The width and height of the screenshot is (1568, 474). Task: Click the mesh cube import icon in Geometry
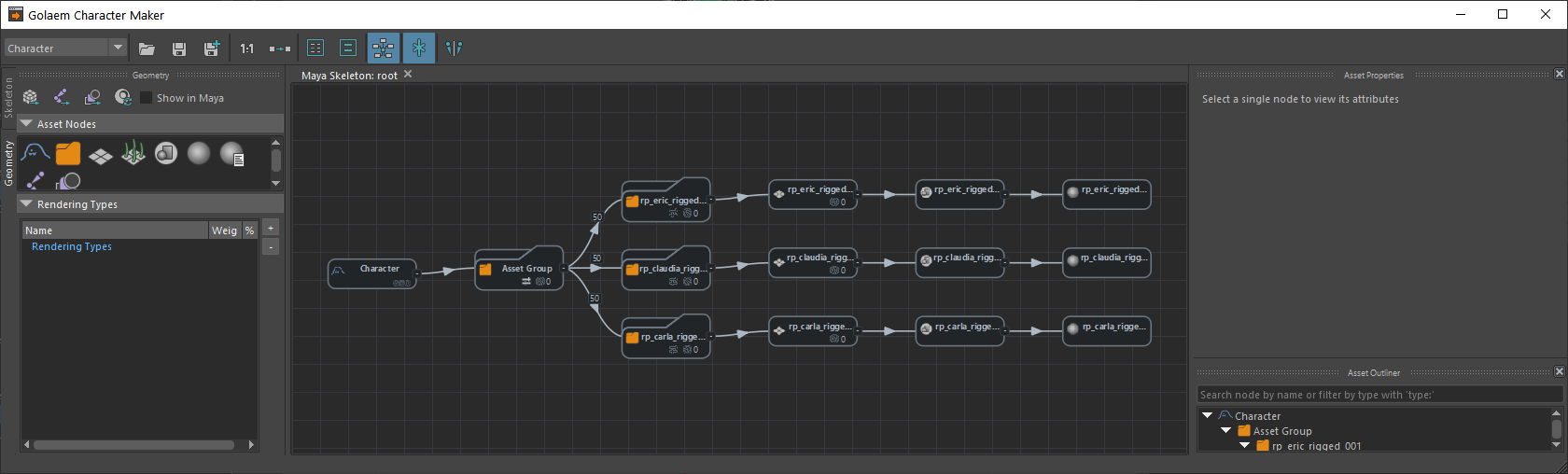[31, 97]
